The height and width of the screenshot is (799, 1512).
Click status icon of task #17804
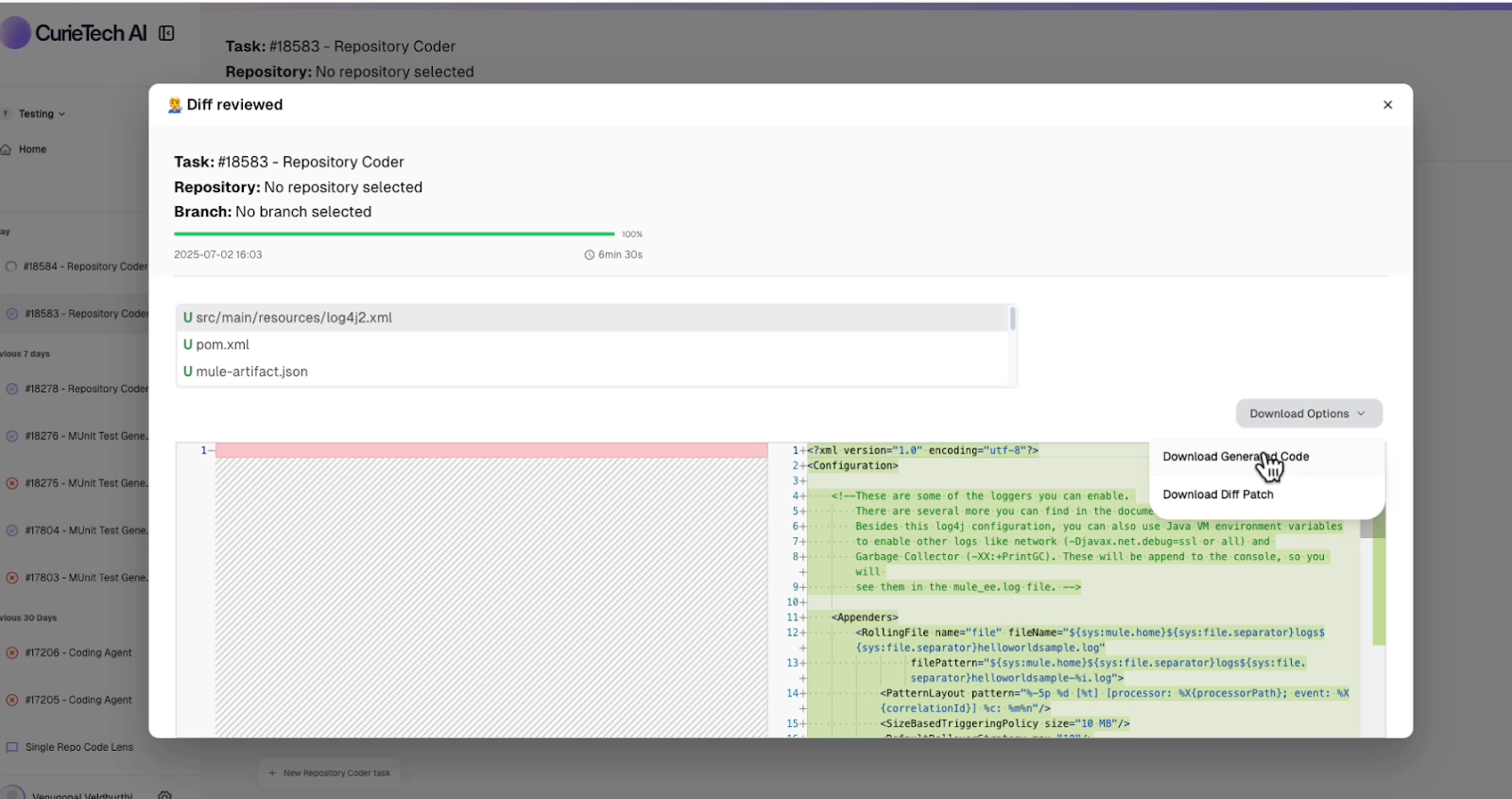[12, 530]
